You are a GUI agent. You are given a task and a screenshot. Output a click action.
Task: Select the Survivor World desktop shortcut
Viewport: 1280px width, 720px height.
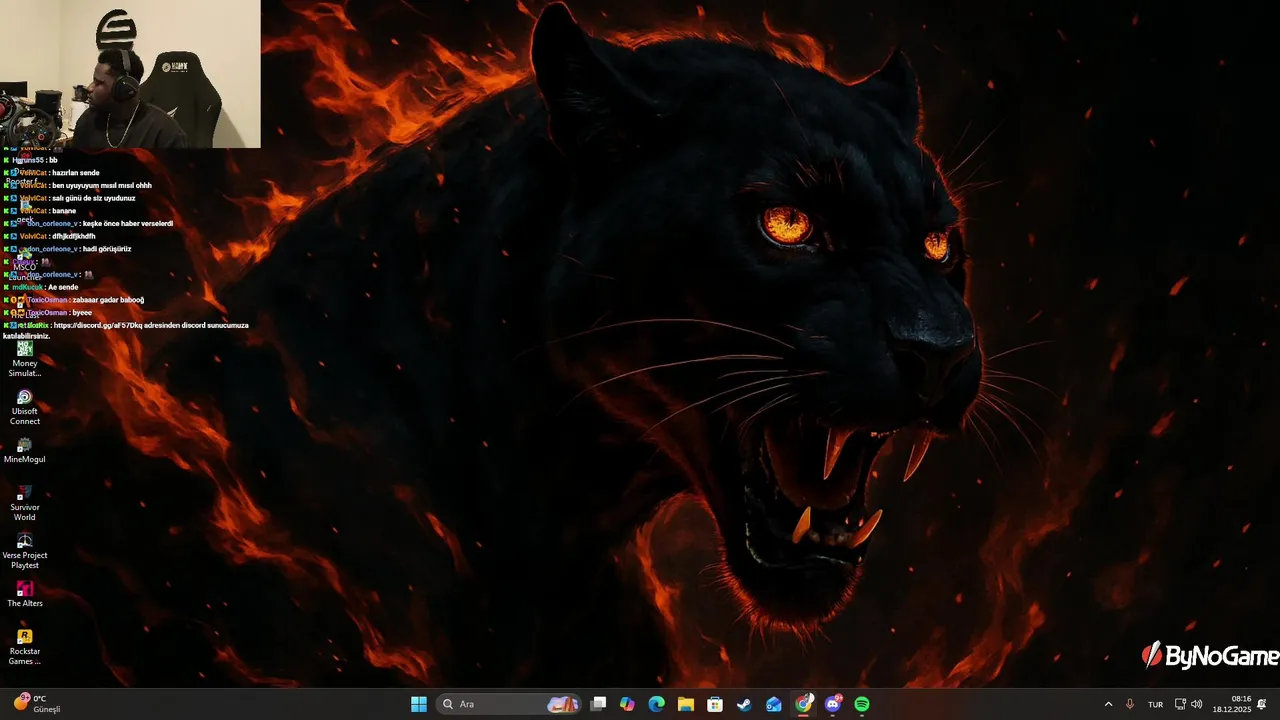(25, 503)
